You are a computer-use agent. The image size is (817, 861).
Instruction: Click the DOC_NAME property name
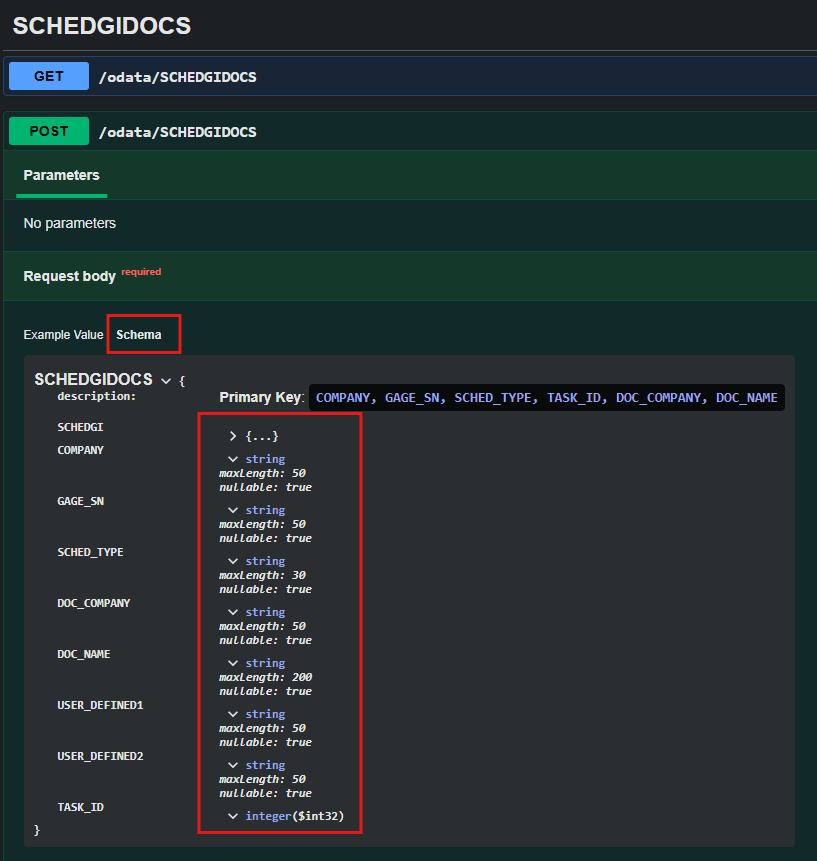tap(83, 655)
